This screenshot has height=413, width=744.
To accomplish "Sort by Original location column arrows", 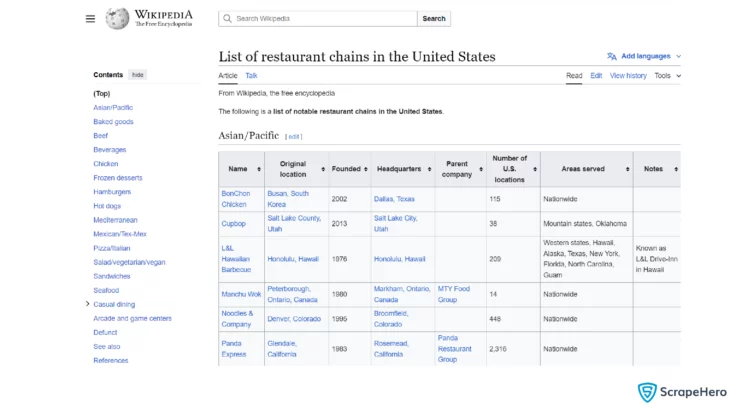I will pyautogui.click(x=323, y=169).
